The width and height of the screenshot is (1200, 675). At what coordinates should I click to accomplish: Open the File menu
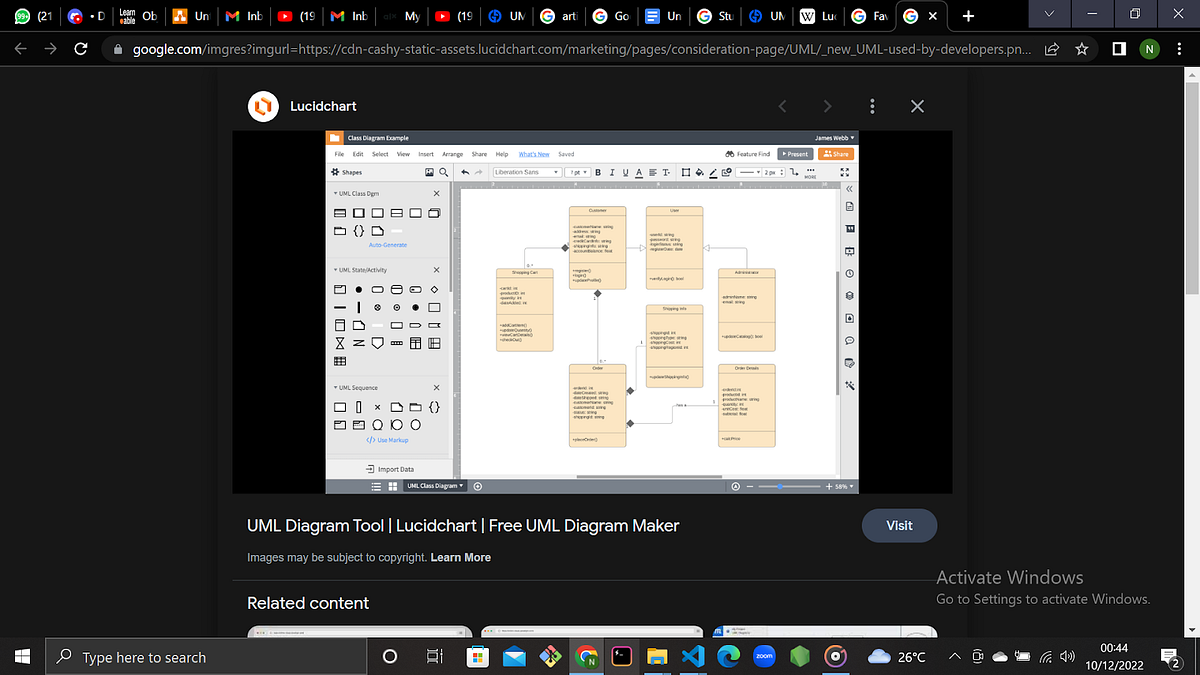[x=340, y=154]
